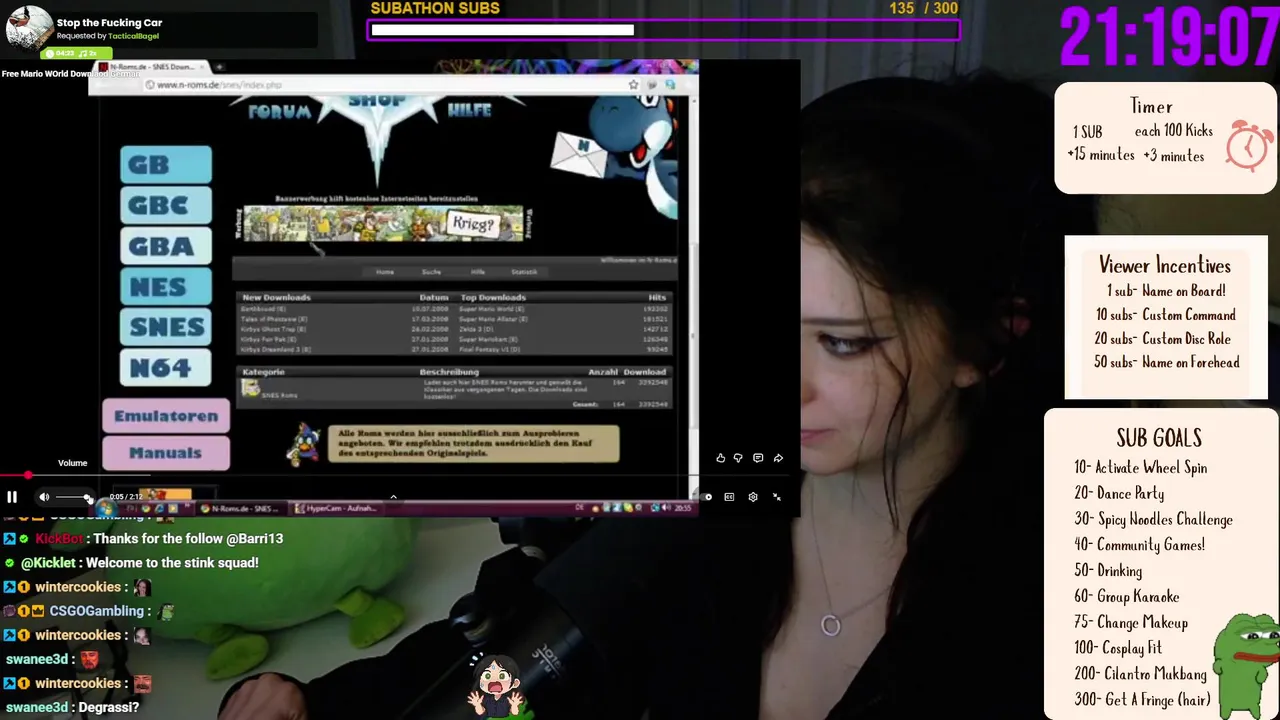Open the N64 roms section

(166, 368)
